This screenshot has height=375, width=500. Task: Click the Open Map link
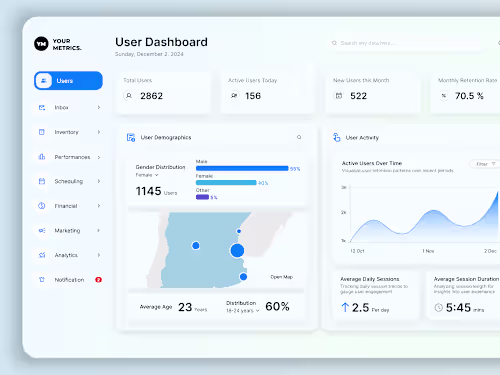coord(282,277)
